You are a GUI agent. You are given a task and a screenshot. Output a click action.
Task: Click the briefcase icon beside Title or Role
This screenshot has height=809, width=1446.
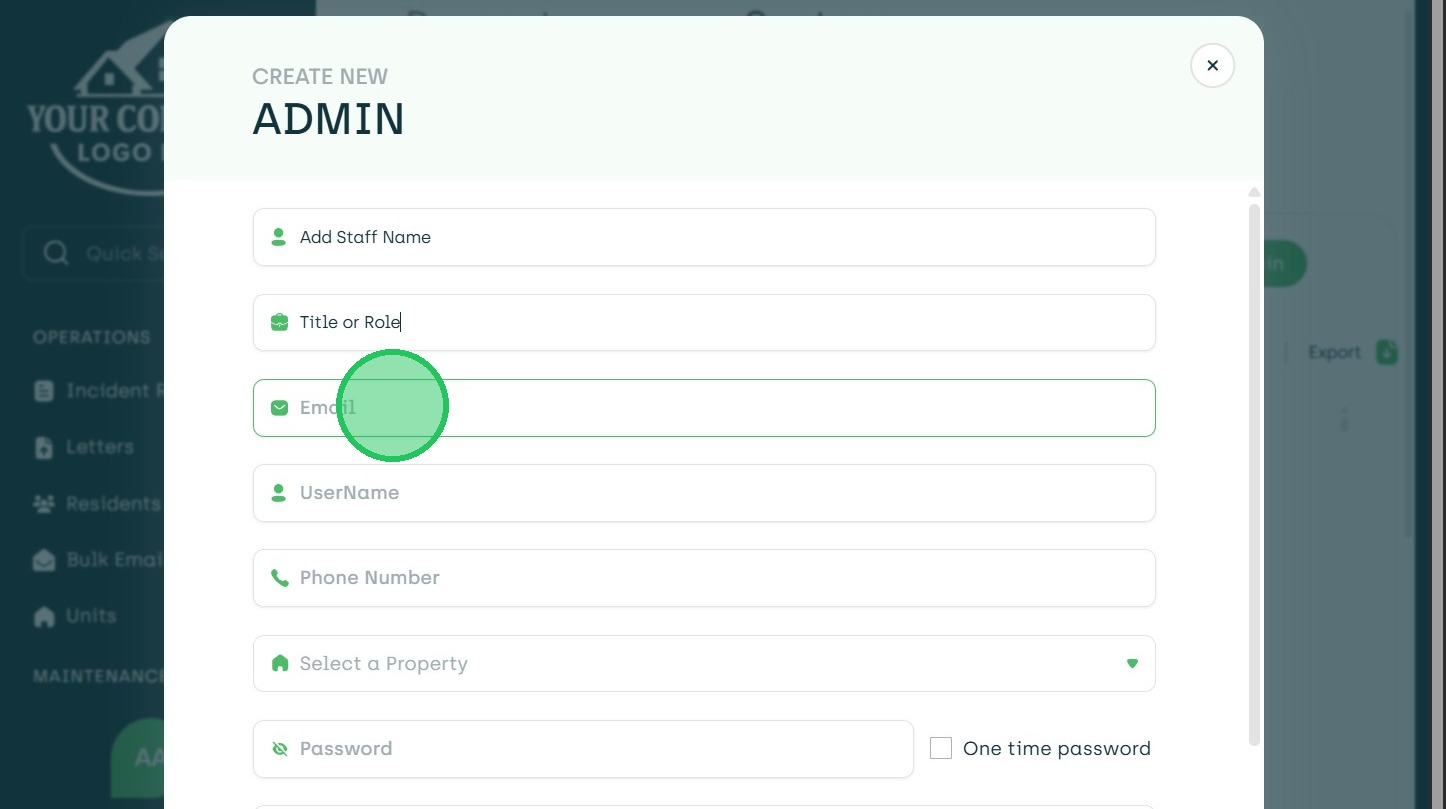pos(279,322)
